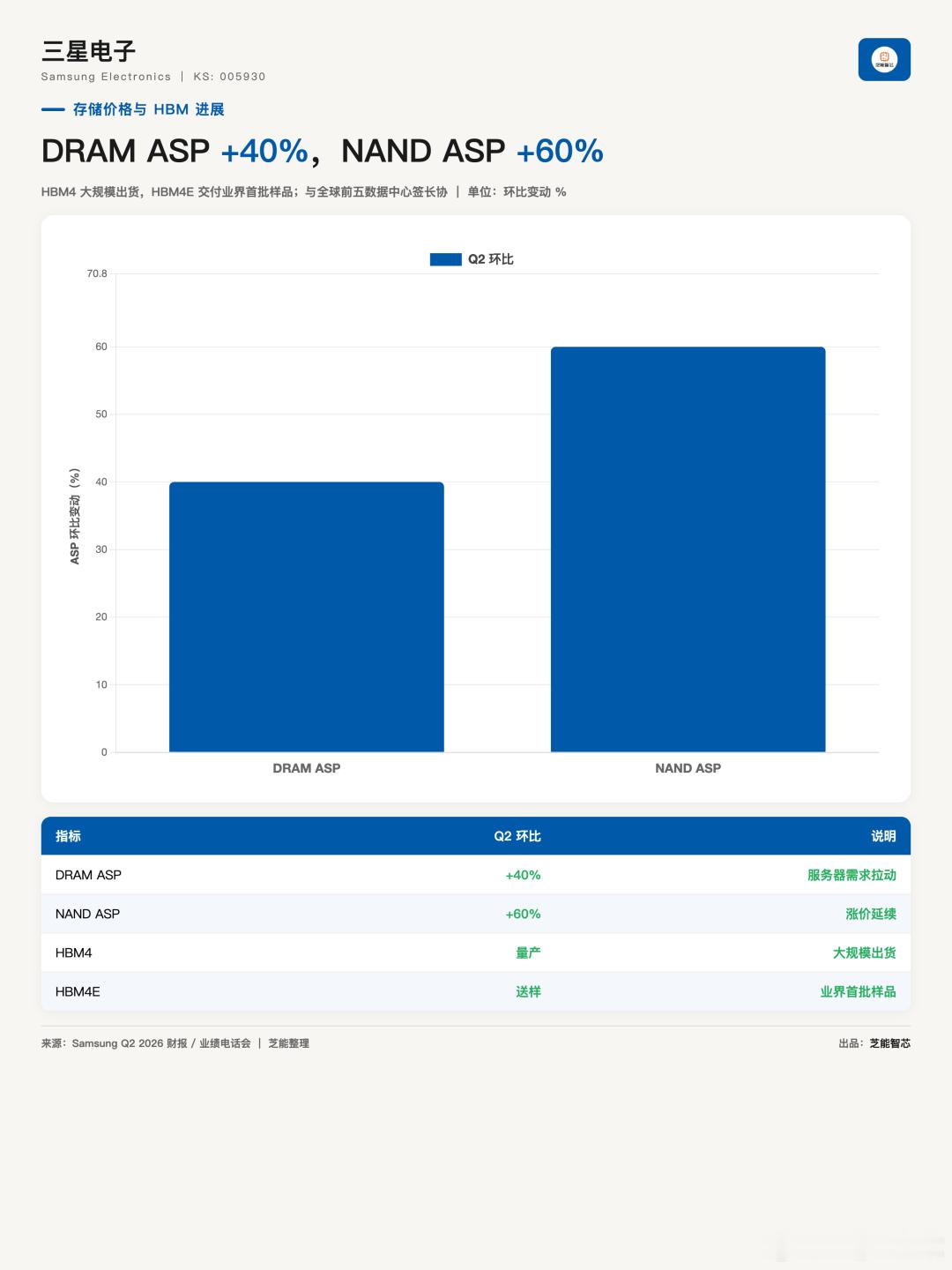
Task: Click the 出品: 芝能智芯 footer credit
Action: (874, 1043)
